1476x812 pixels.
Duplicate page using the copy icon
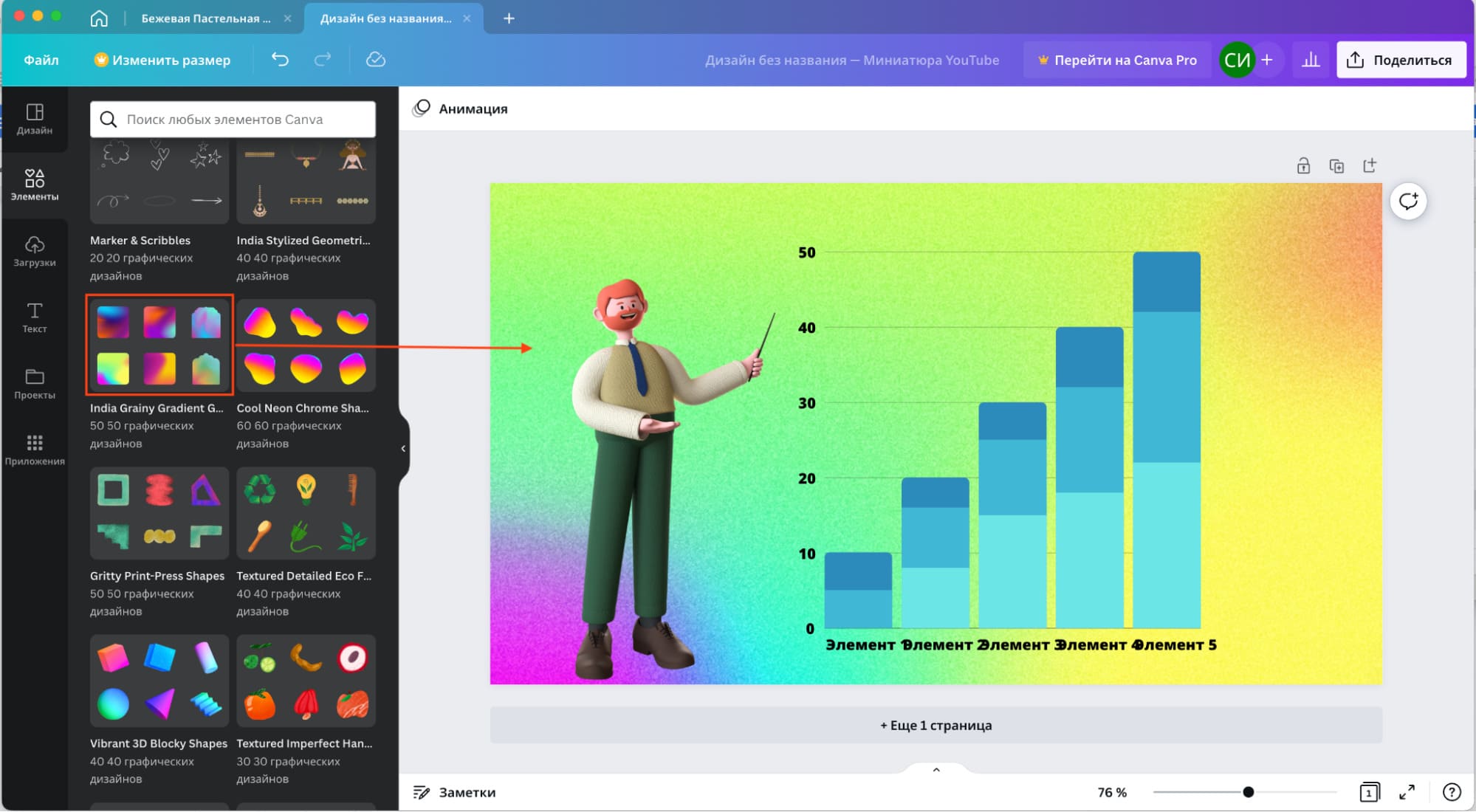(1336, 165)
